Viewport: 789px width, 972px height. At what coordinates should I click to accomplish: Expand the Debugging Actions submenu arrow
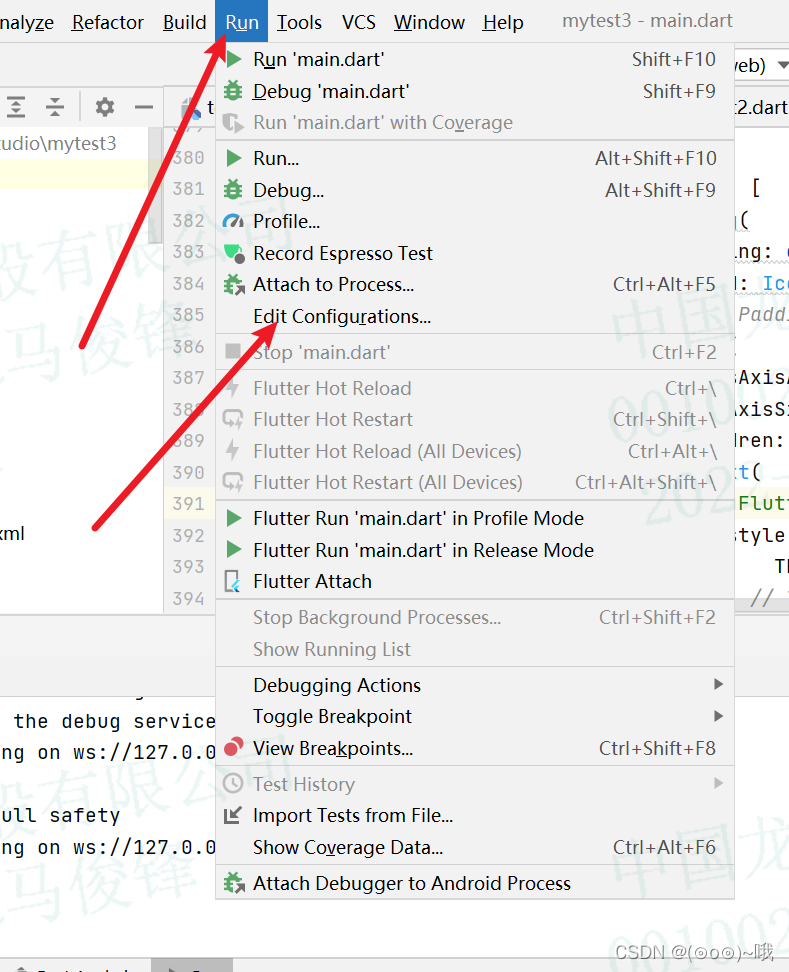point(718,684)
